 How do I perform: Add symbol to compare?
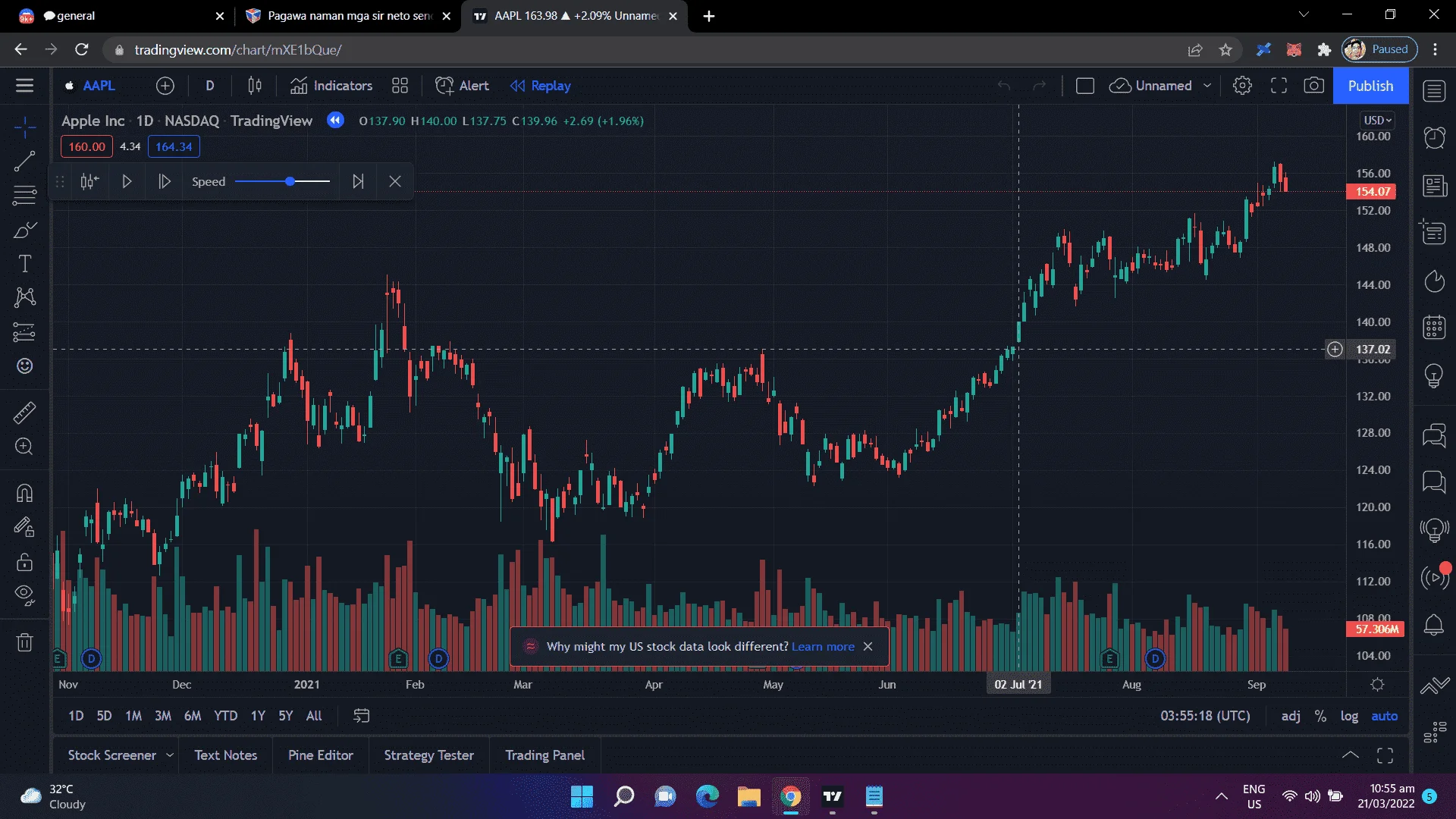(165, 86)
